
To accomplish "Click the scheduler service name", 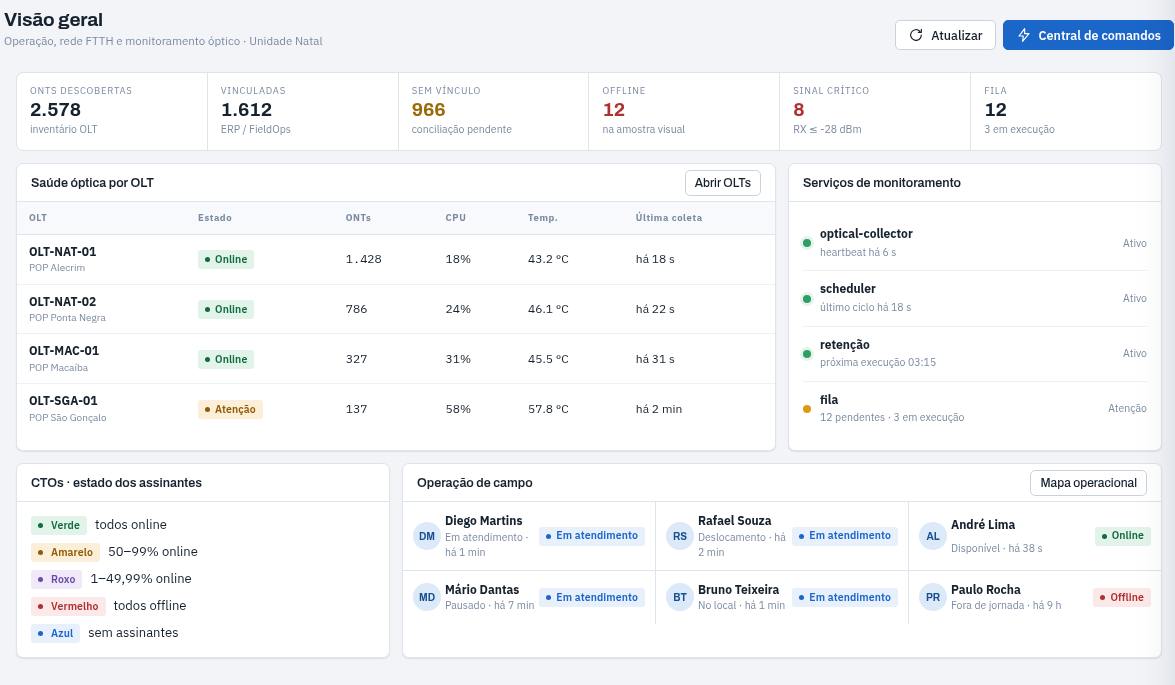I will click(848, 289).
